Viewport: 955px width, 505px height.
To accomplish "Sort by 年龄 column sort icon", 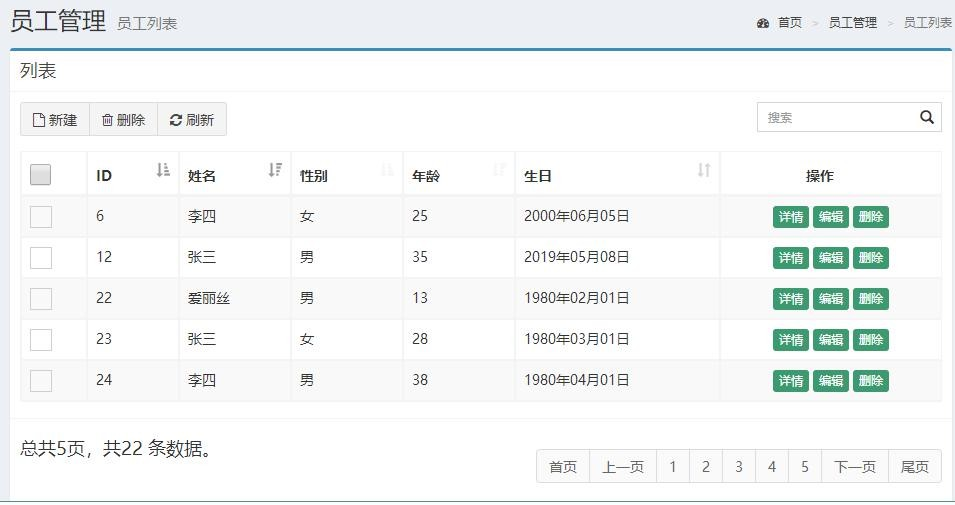I will [499, 170].
